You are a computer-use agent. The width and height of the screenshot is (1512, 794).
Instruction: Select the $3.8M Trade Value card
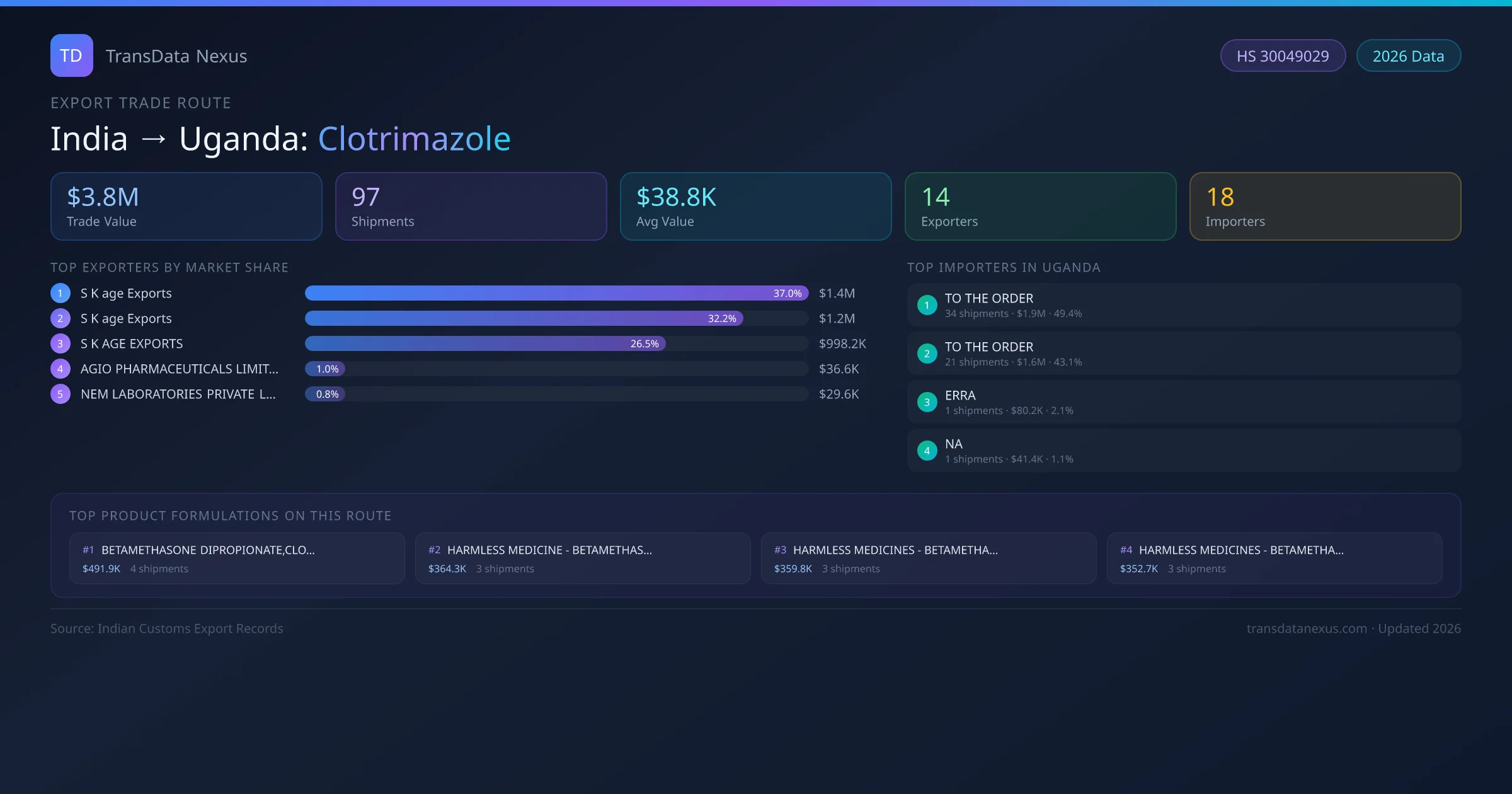coord(186,206)
